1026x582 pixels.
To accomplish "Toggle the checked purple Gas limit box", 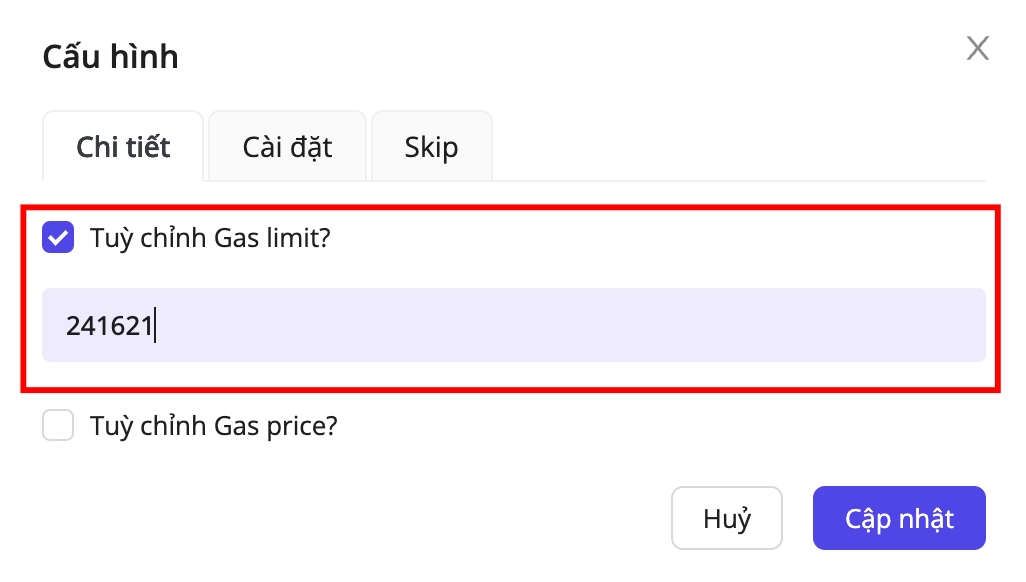I will pyautogui.click(x=58, y=238).
